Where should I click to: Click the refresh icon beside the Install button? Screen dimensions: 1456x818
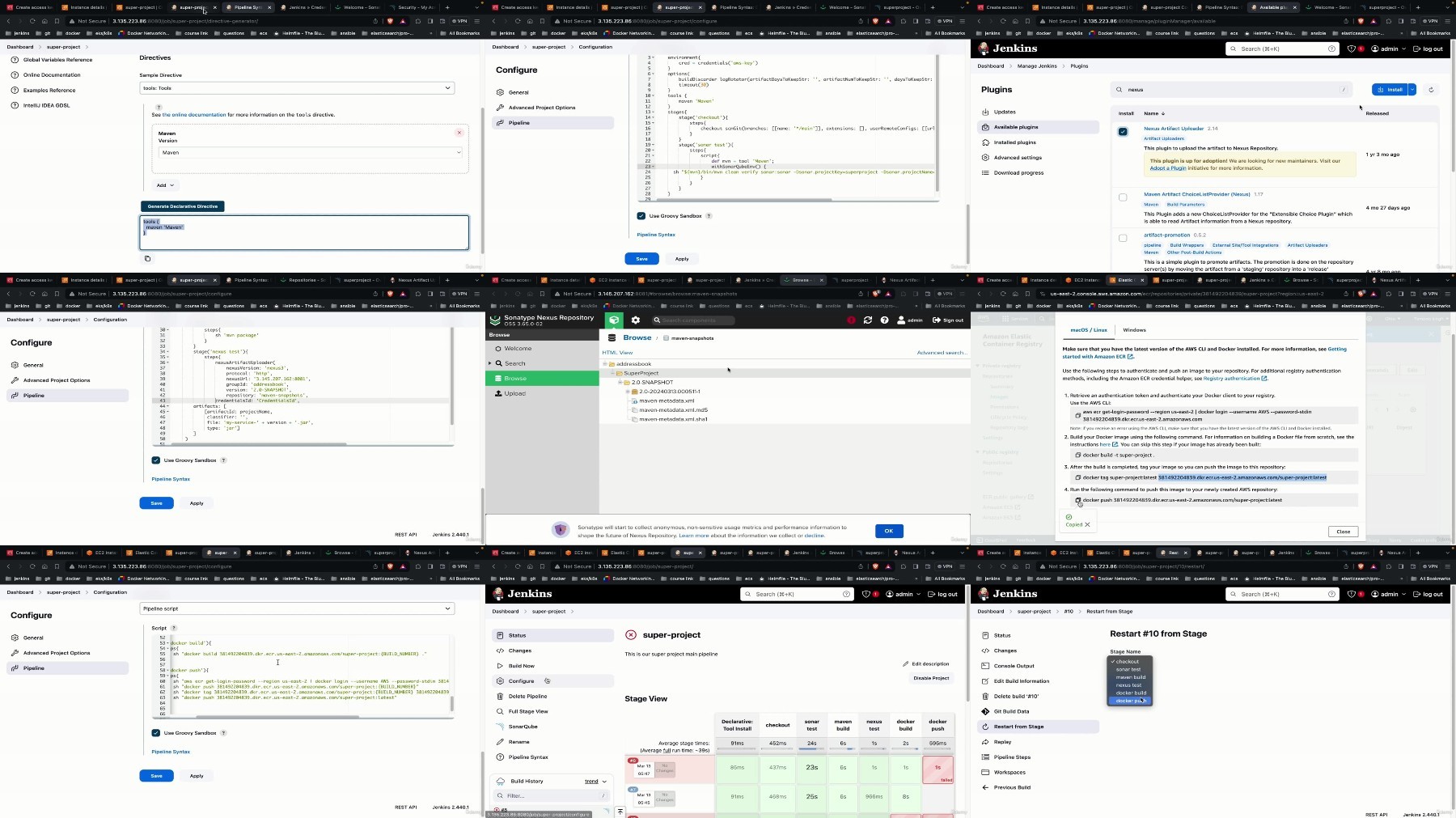tap(1431, 90)
